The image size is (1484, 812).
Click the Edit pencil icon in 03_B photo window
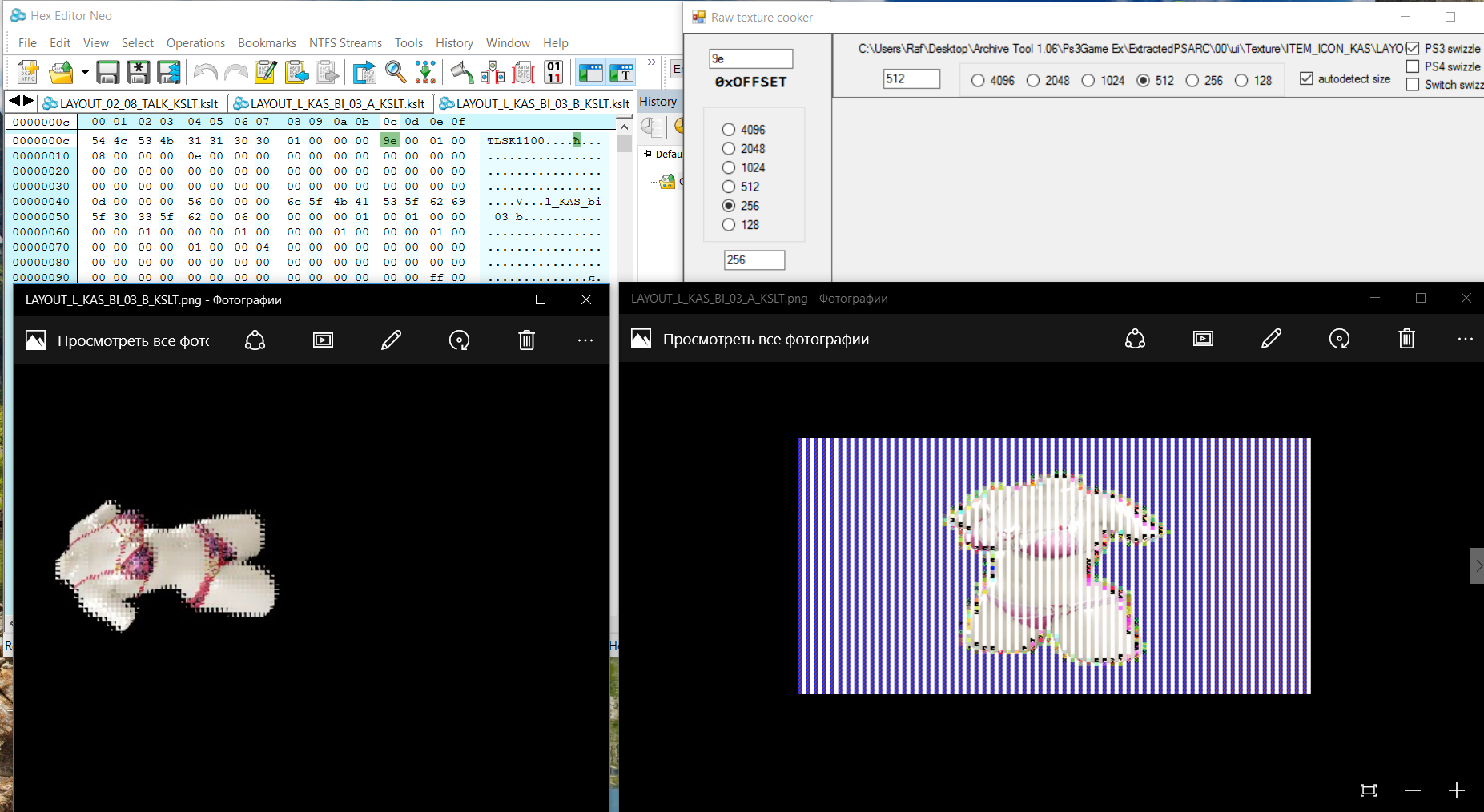pos(391,340)
